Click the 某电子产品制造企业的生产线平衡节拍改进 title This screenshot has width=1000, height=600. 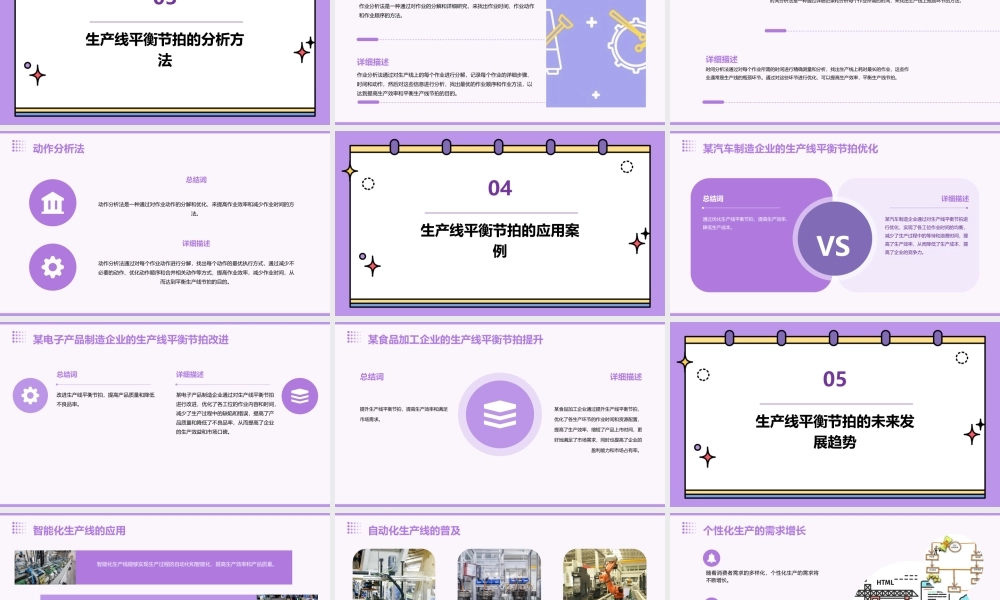click(131, 340)
